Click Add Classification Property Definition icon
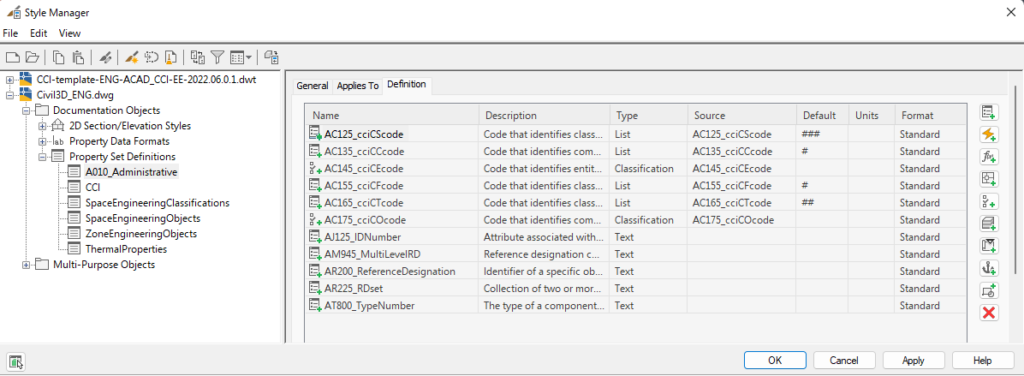This screenshot has height=376, width=1024. pyautogui.click(x=989, y=201)
